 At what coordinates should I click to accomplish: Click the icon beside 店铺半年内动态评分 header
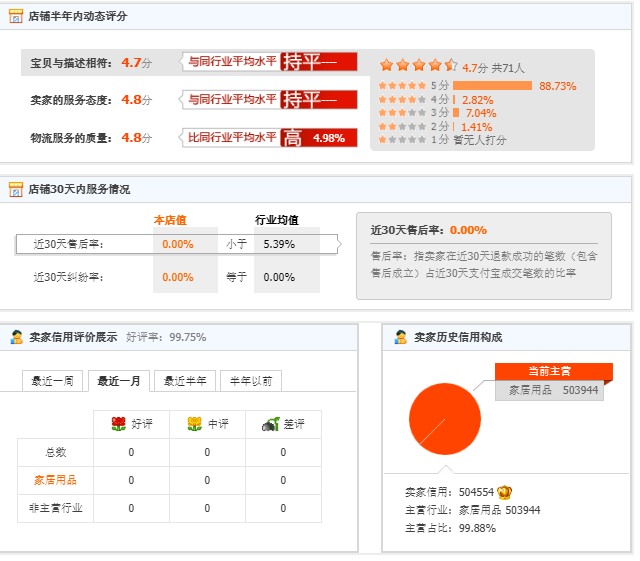[16, 17]
